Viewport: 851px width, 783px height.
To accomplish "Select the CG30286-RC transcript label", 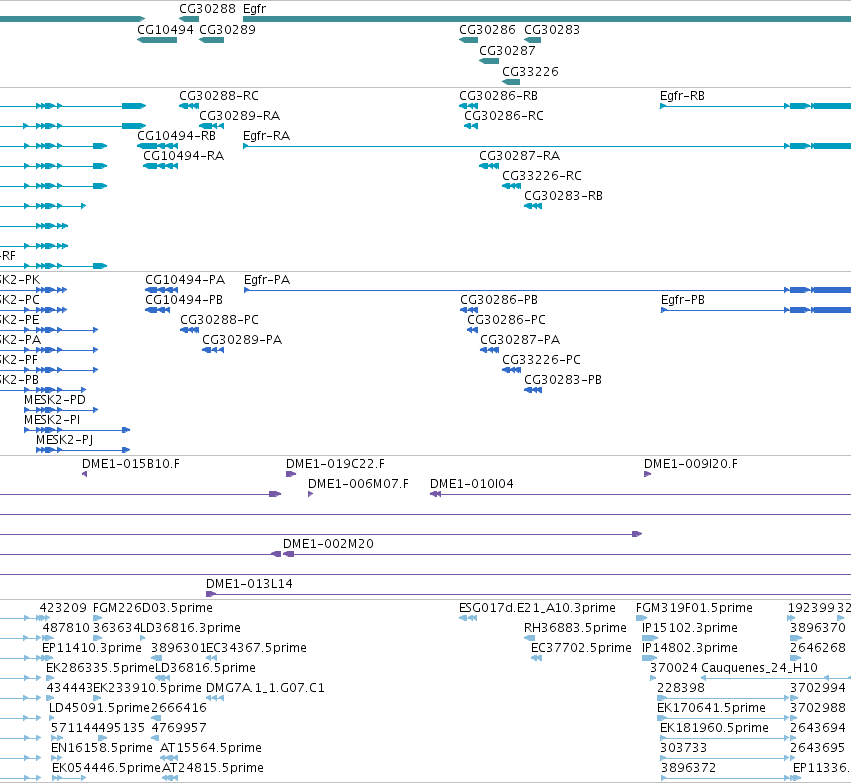I will (504, 116).
